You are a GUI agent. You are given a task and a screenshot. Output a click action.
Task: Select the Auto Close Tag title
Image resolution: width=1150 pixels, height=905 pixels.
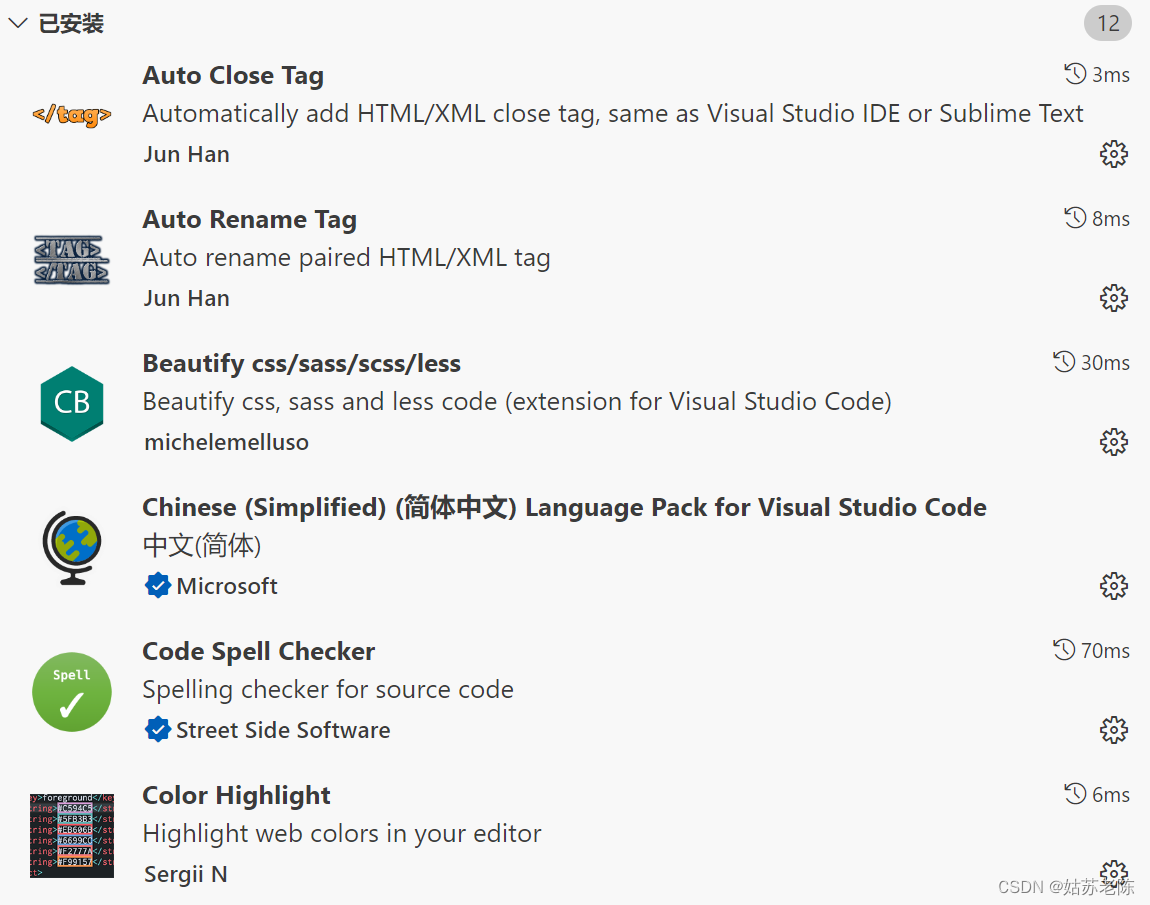233,76
